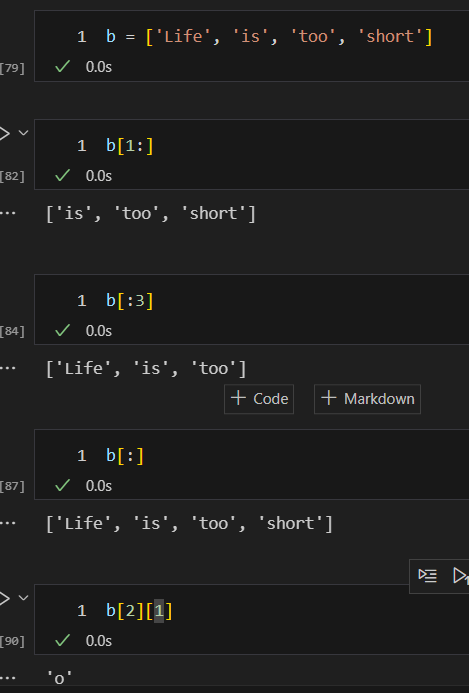Click execution count [87]

point(12,486)
